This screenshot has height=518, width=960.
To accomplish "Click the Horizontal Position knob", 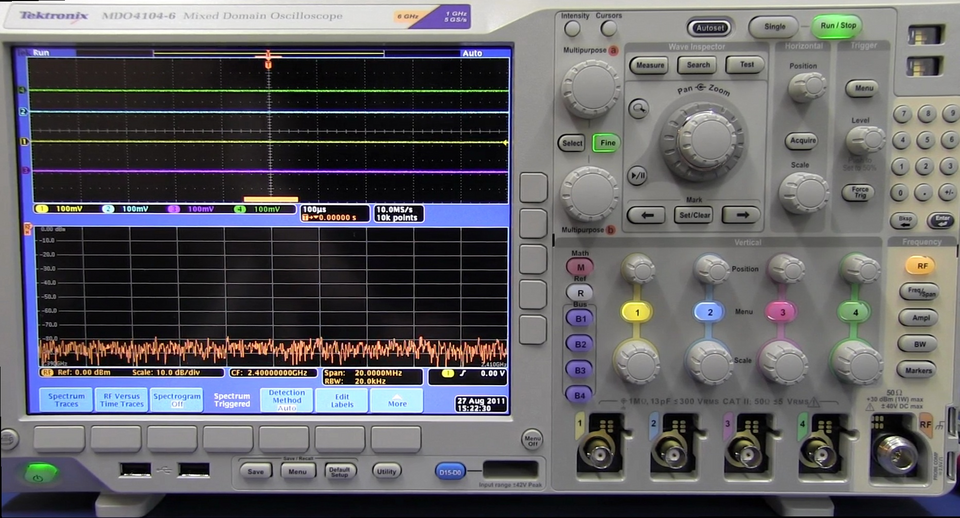I will pyautogui.click(x=807, y=86).
